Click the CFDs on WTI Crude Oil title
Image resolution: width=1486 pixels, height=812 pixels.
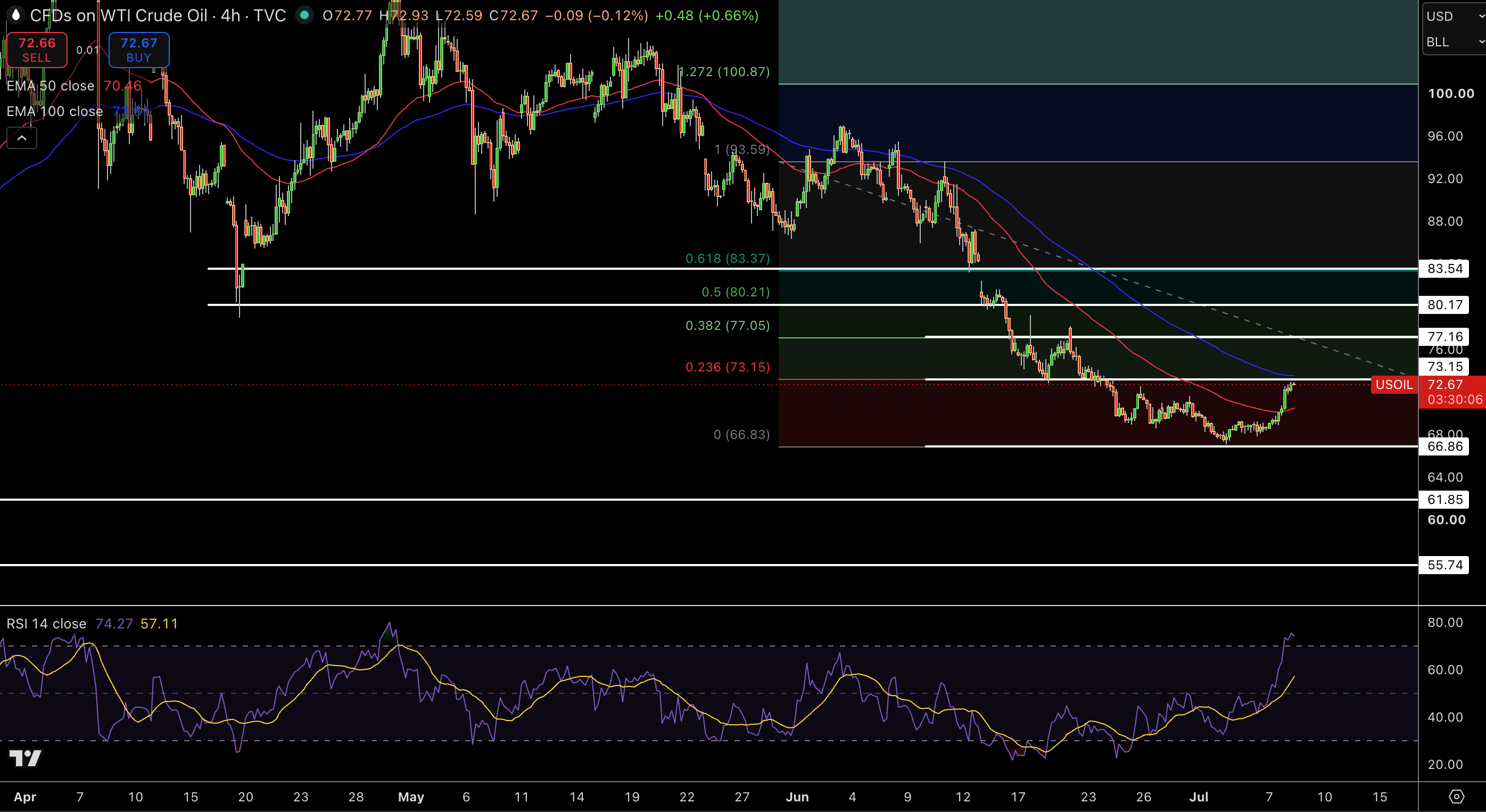click(x=118, y=15)
